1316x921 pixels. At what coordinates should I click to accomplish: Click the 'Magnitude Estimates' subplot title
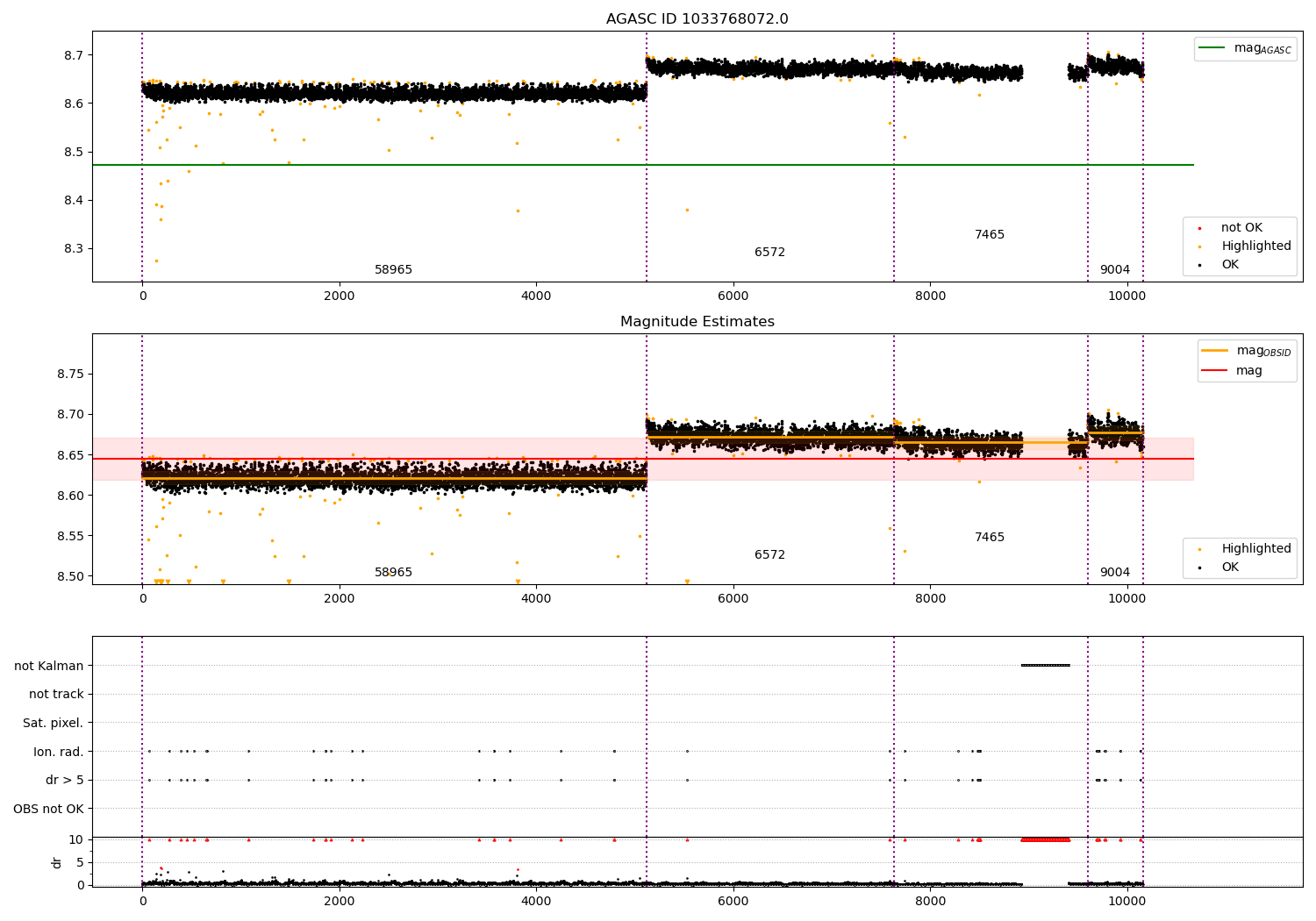pyautogui.click(x=697, y=322)
